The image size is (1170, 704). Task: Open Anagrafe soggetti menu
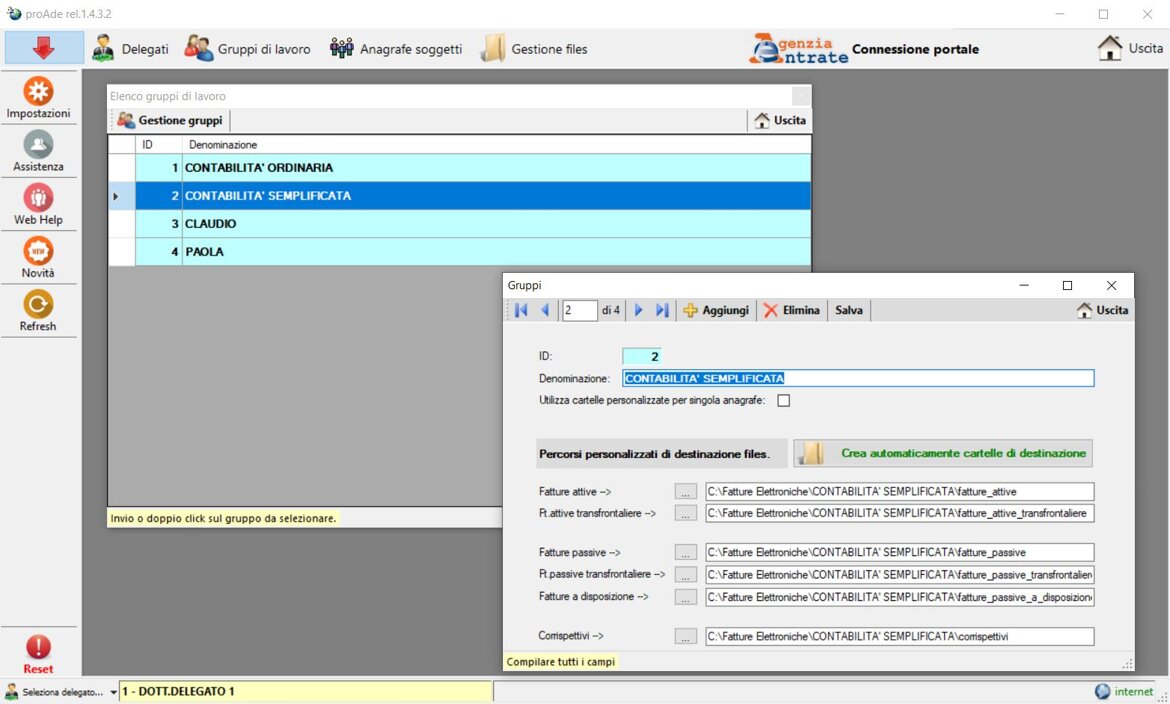point(396,49)
